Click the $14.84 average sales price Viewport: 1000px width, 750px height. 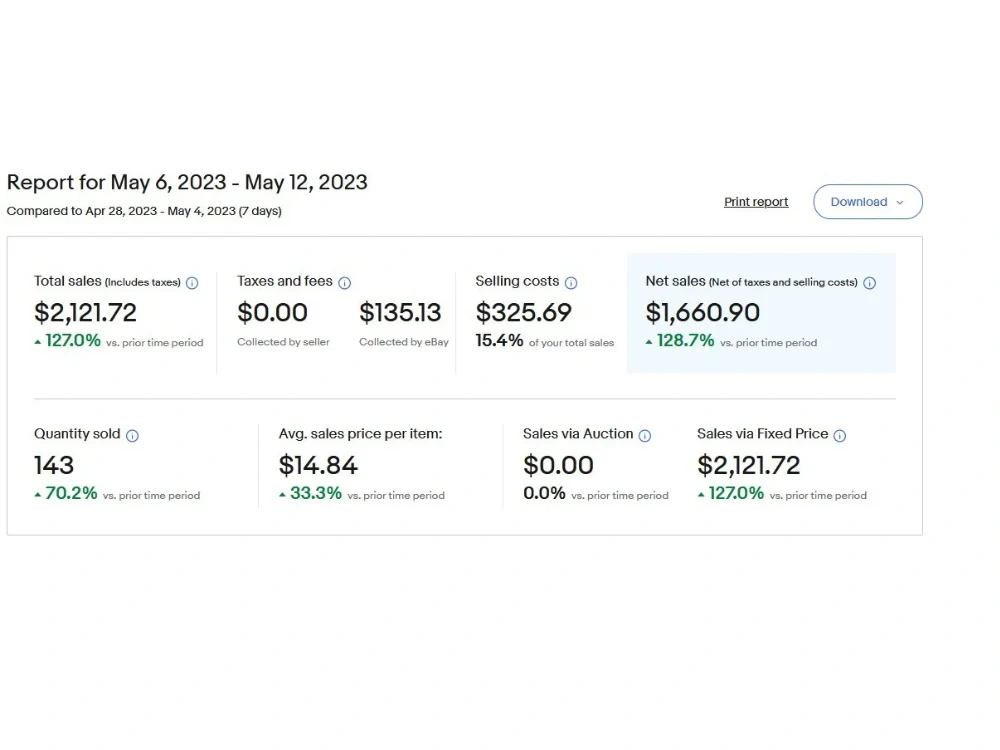(x=318, y=466)
